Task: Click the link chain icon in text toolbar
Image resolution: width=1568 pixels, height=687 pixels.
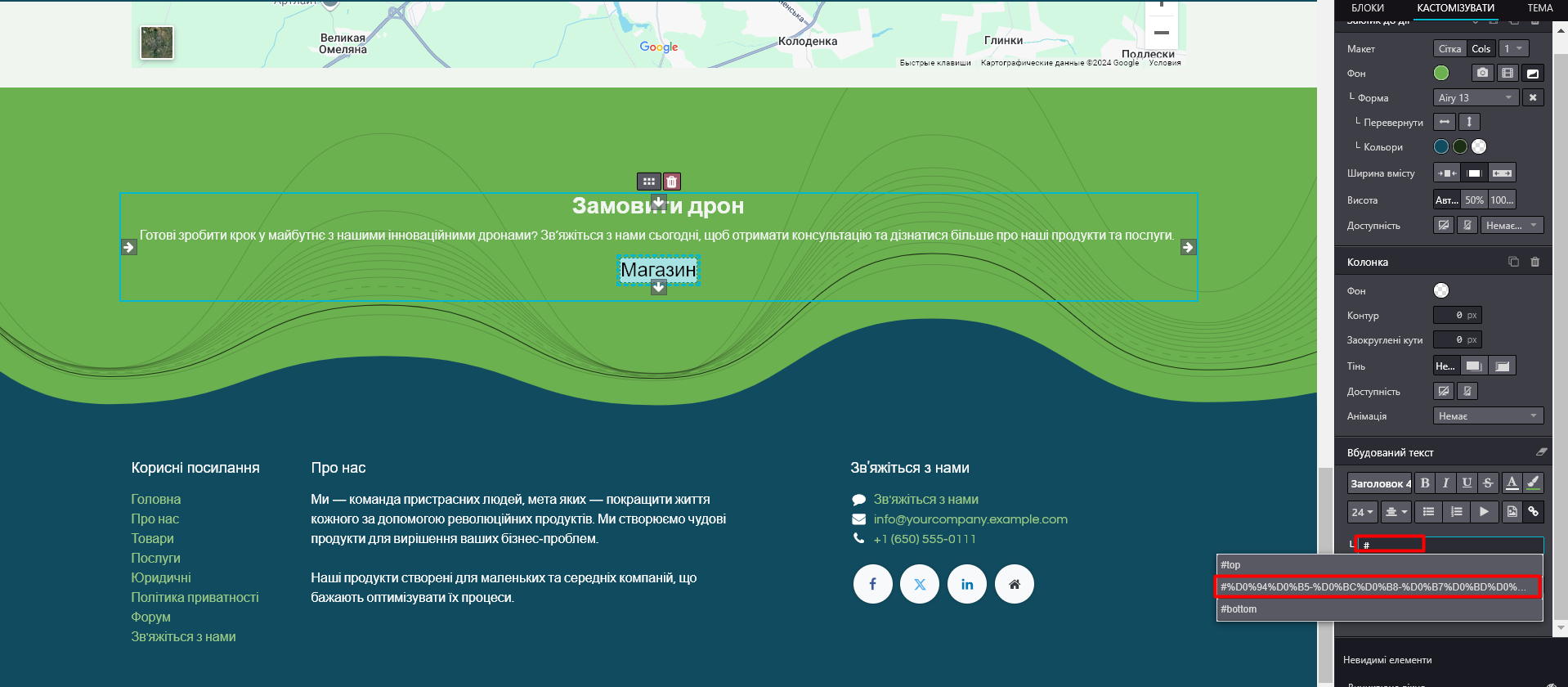Action: pos(1534,512)
